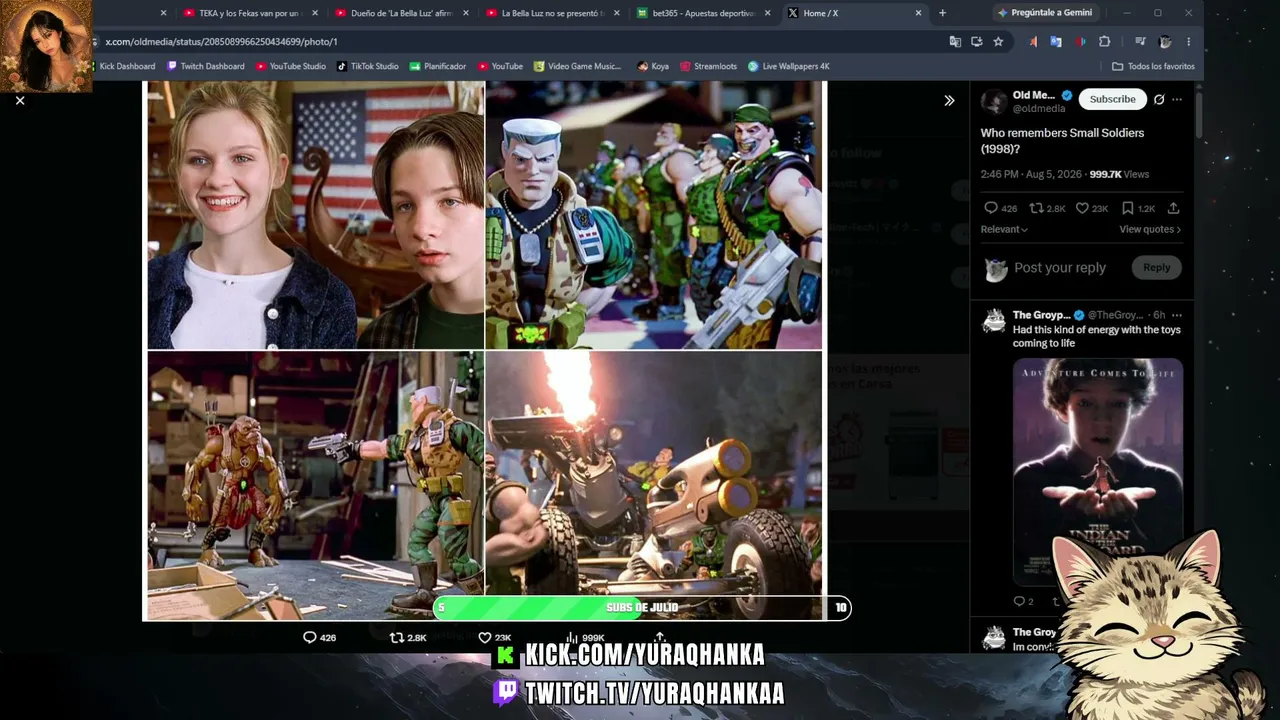Click the reply icon below the photo
The image size is (1280, 720).
point(309,637)
